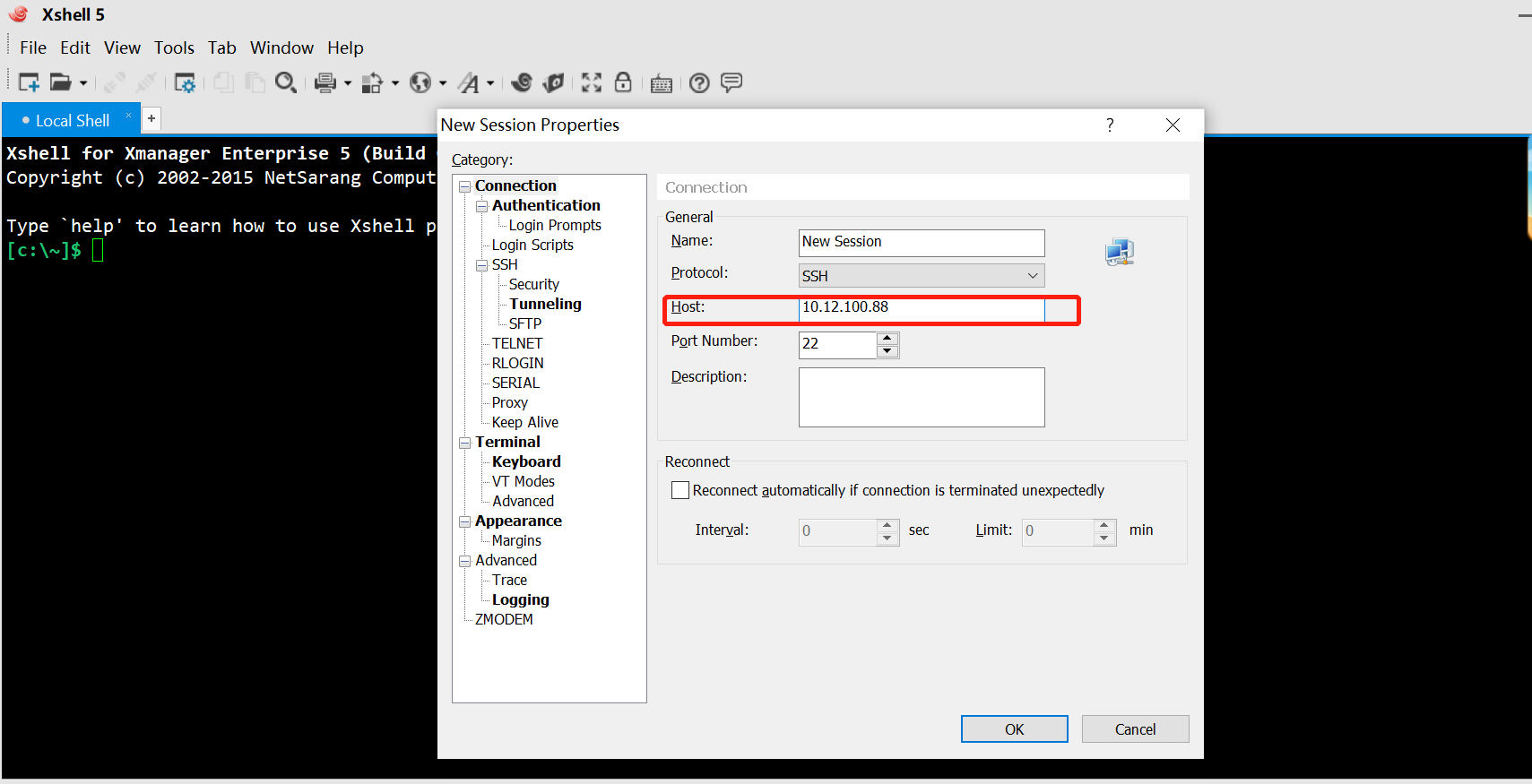Decrease Port Number with down arrow
The image size is (1532, 784).
887,351
